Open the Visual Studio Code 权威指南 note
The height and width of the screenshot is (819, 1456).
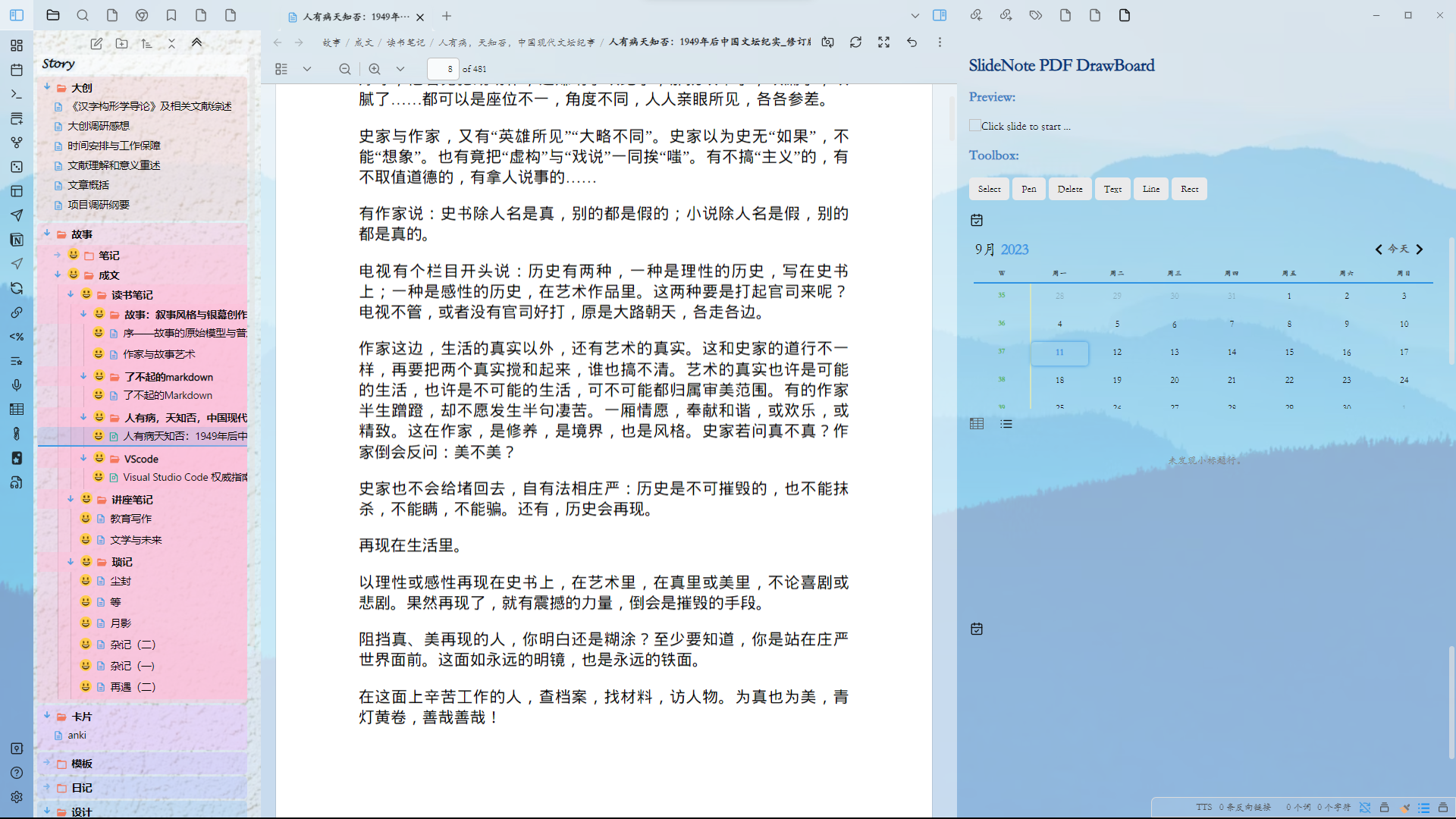pos(185,477)
